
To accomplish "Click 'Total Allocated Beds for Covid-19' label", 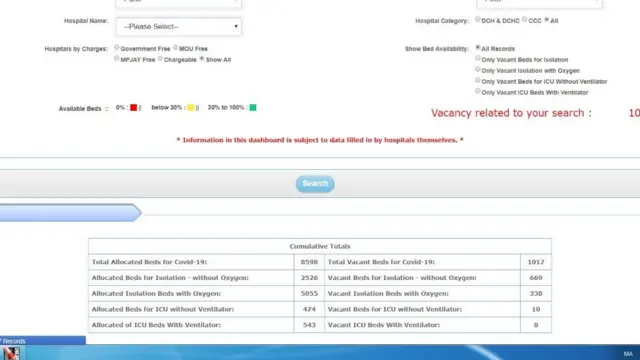I will (149, 262).
